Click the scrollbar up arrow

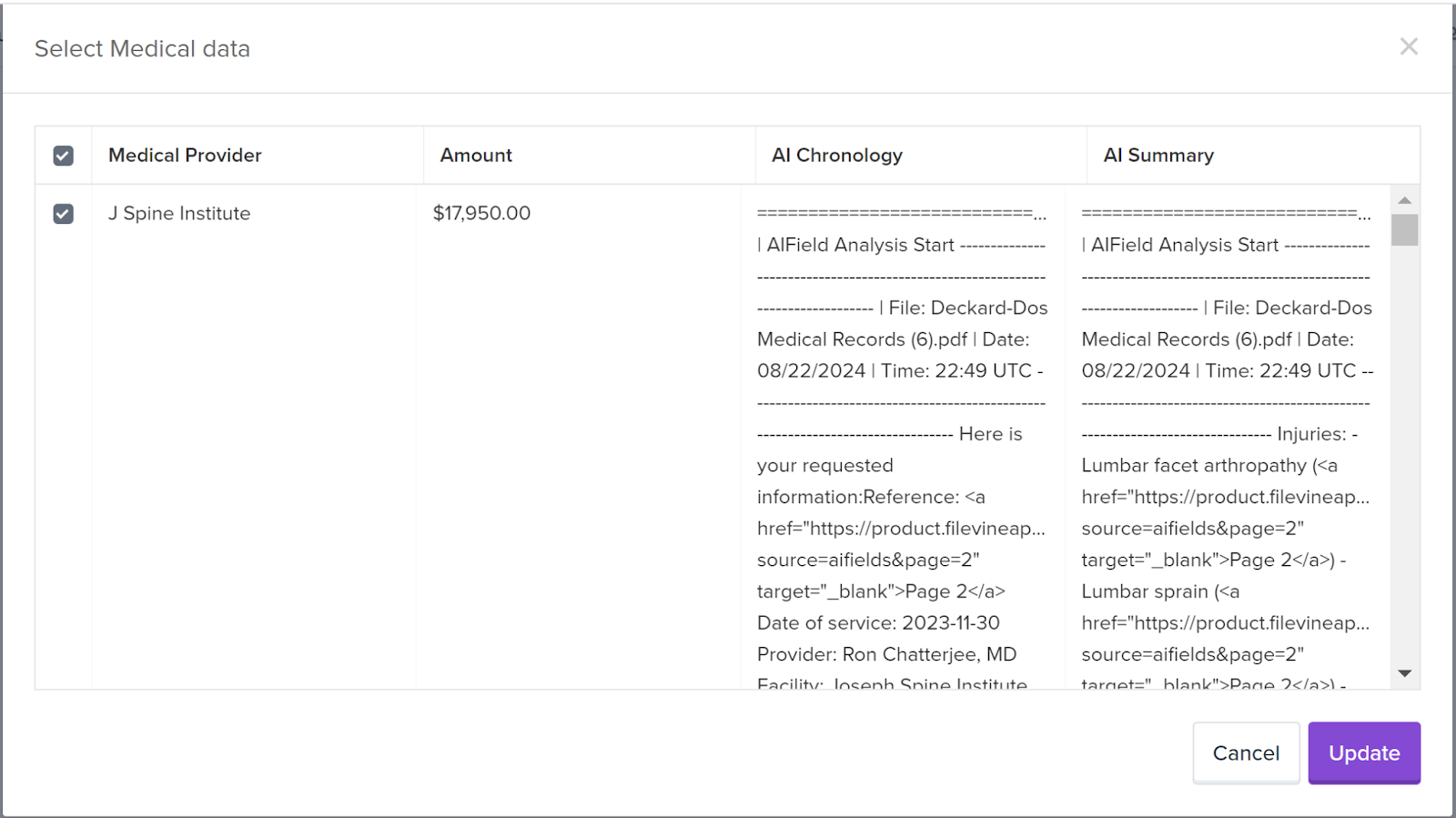pos(1405,200)
